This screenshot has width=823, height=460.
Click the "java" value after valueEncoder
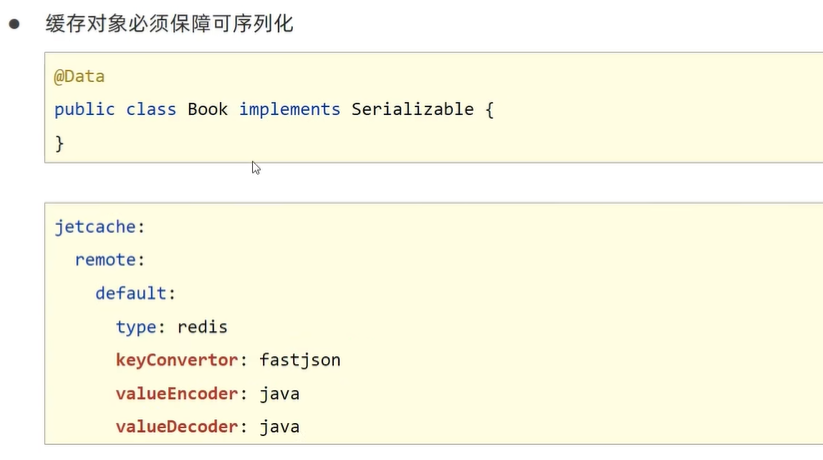279,394
